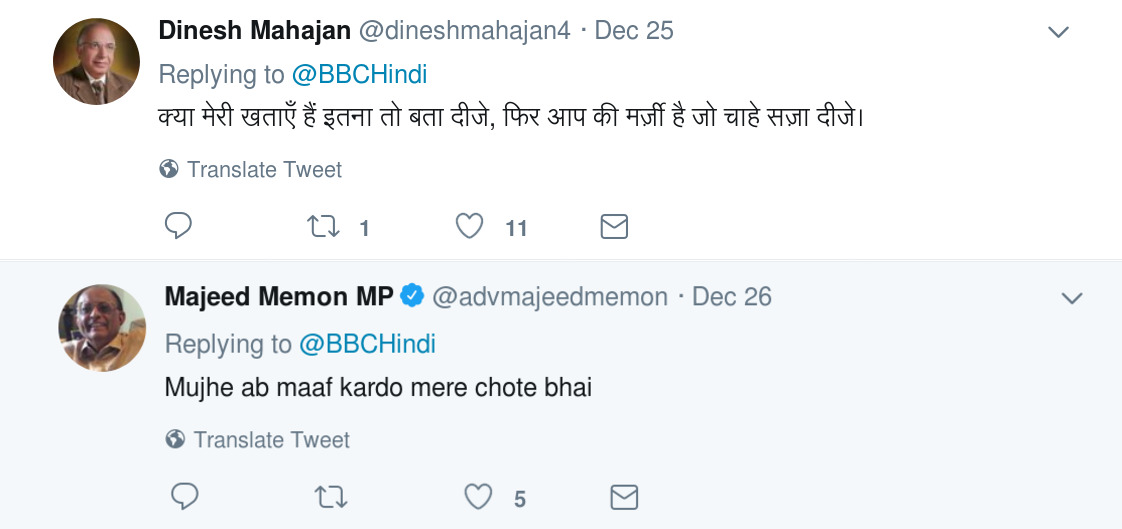Like Majeed Memon's tweet
Viewport: 1122px width, 529px height.
(x=479, y=497)
